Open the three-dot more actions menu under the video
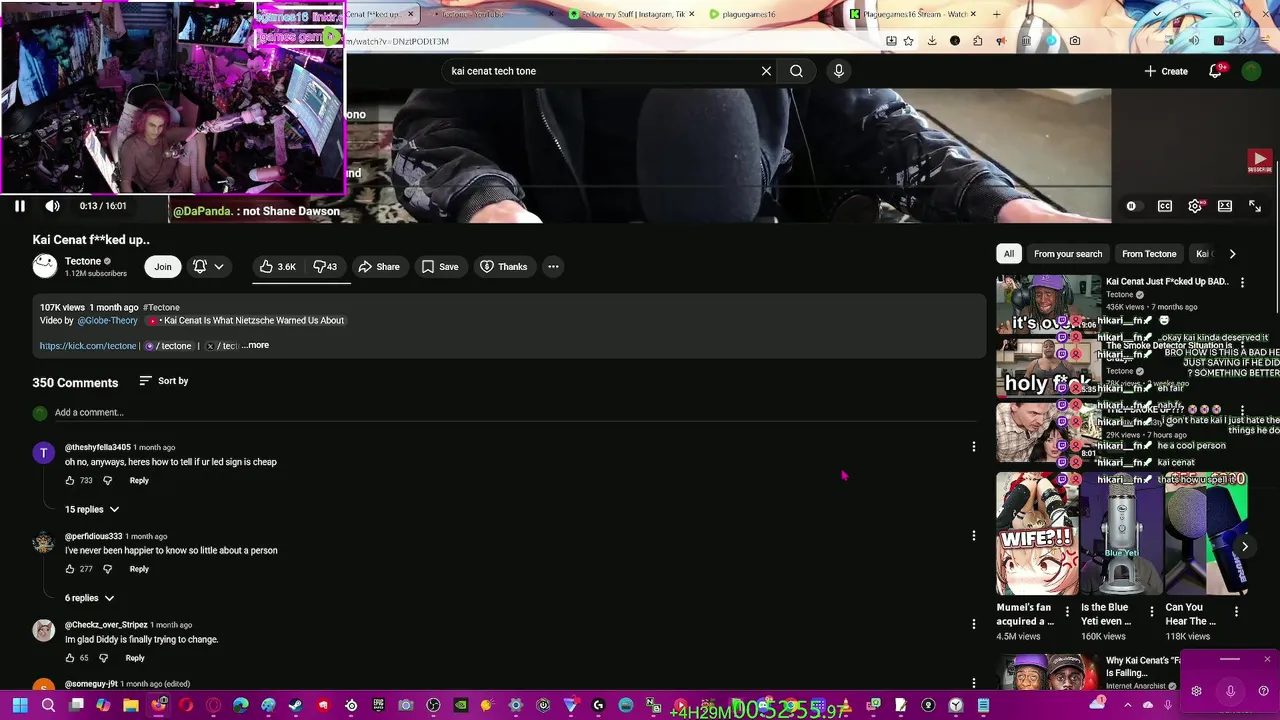Image resolution: width=1280 pixels, height=720 pixels. click(553, 267)
